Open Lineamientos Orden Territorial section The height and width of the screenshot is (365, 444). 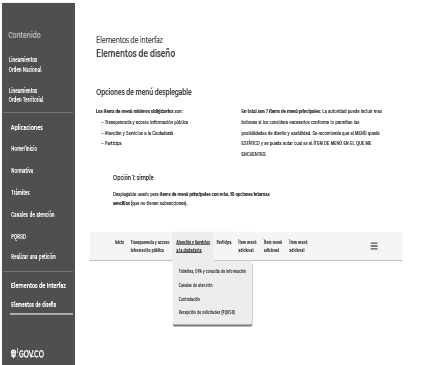click(26, 95)
